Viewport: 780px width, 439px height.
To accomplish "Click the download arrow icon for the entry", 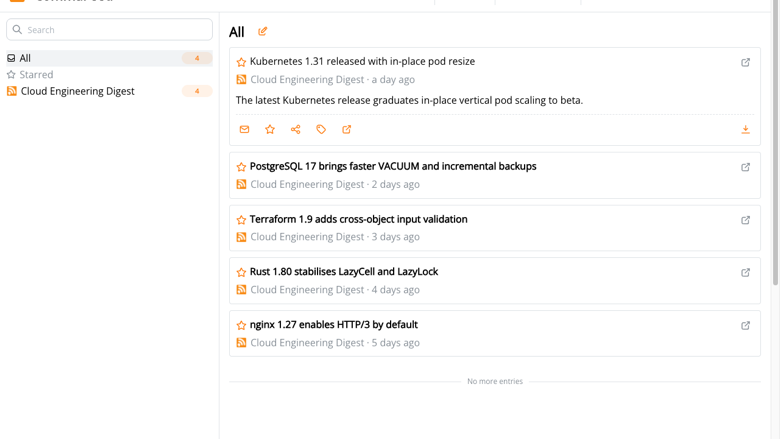I will pyautogui.click(x=745, y=129).
